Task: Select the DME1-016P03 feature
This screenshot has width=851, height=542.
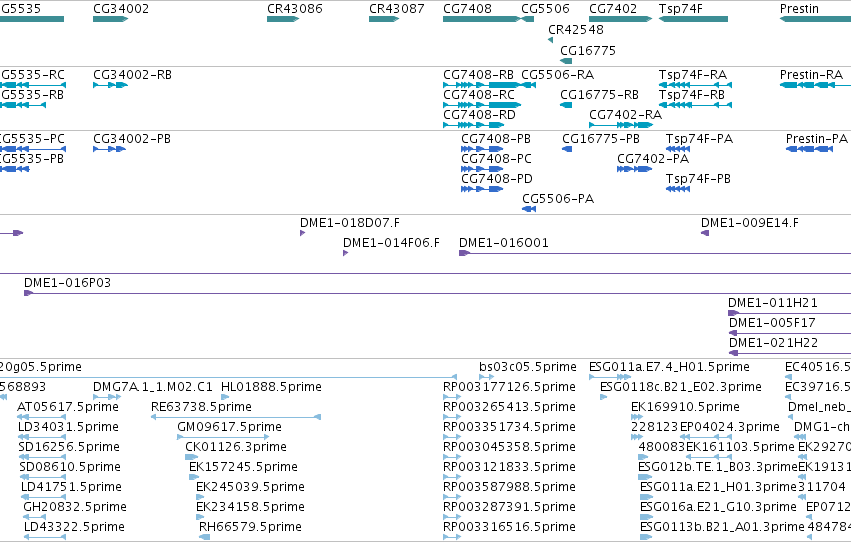Action: pyautogui.click(x=67, y=283)
